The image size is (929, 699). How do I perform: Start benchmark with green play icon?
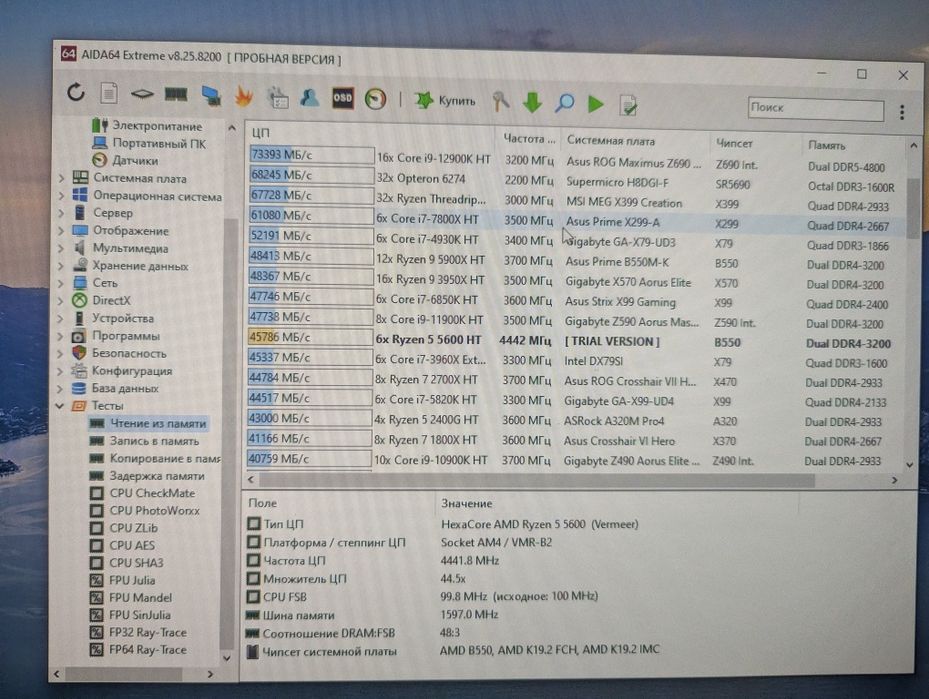coord(595,104)
